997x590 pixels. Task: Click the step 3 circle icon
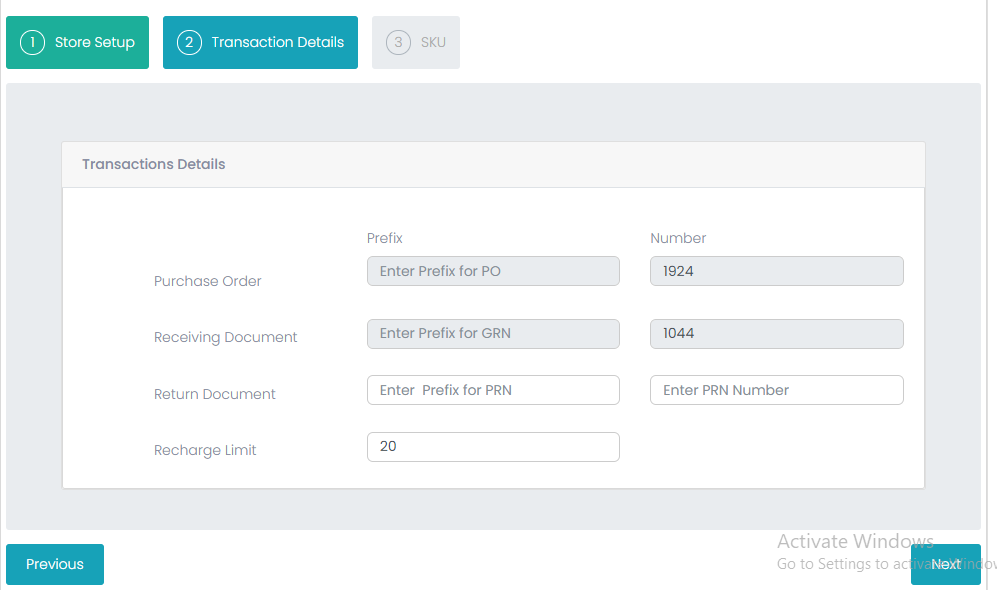click(x=398, y=42)
